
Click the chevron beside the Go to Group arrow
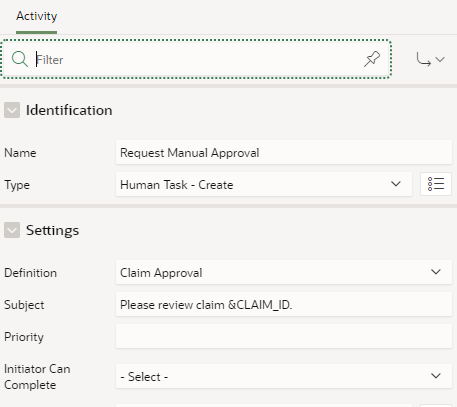click(x=440, y=60)
